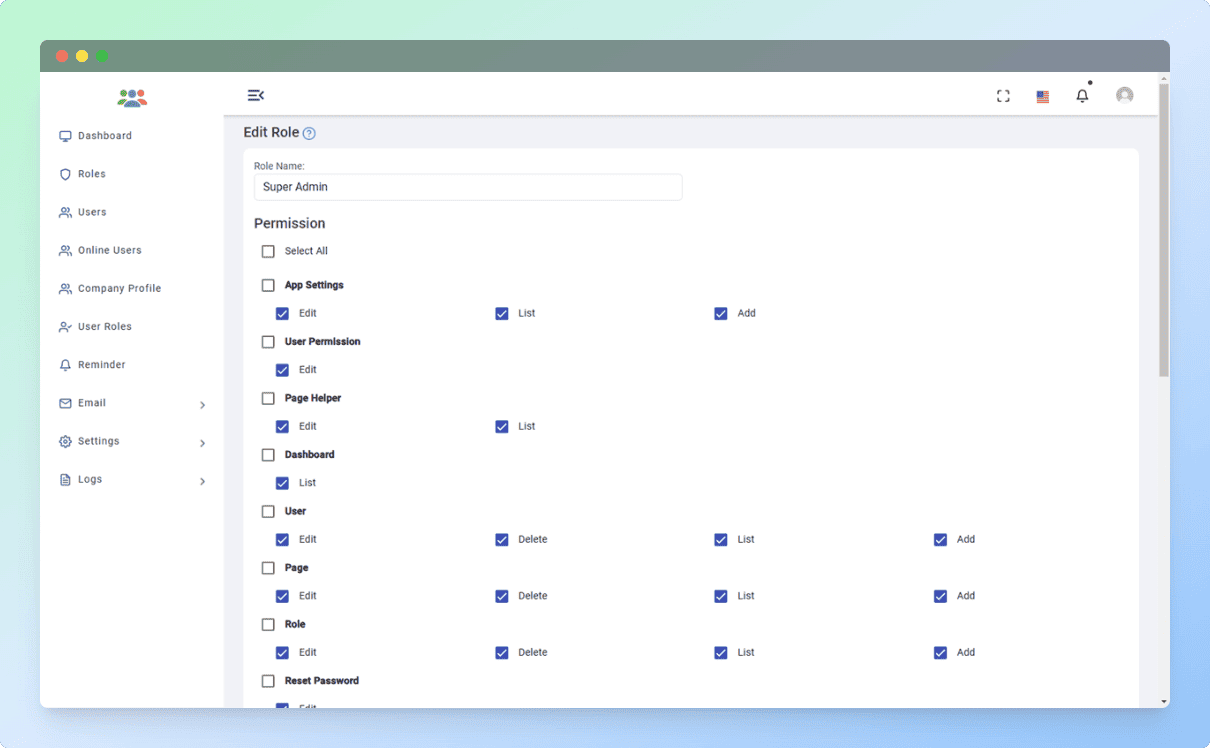Click the Company Profile icon in sidebar
Screen dimensions: 1210x748
click(x=65, y=288)
